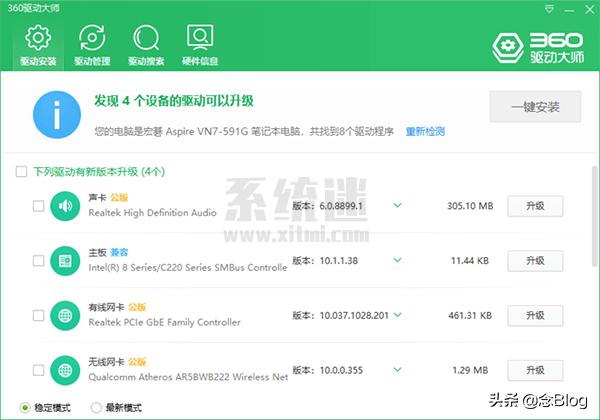Upgrade the Realtek PCIe GbE driver
Image resolution: width=600 pixels, height=420 pixels.
(535, 316)
